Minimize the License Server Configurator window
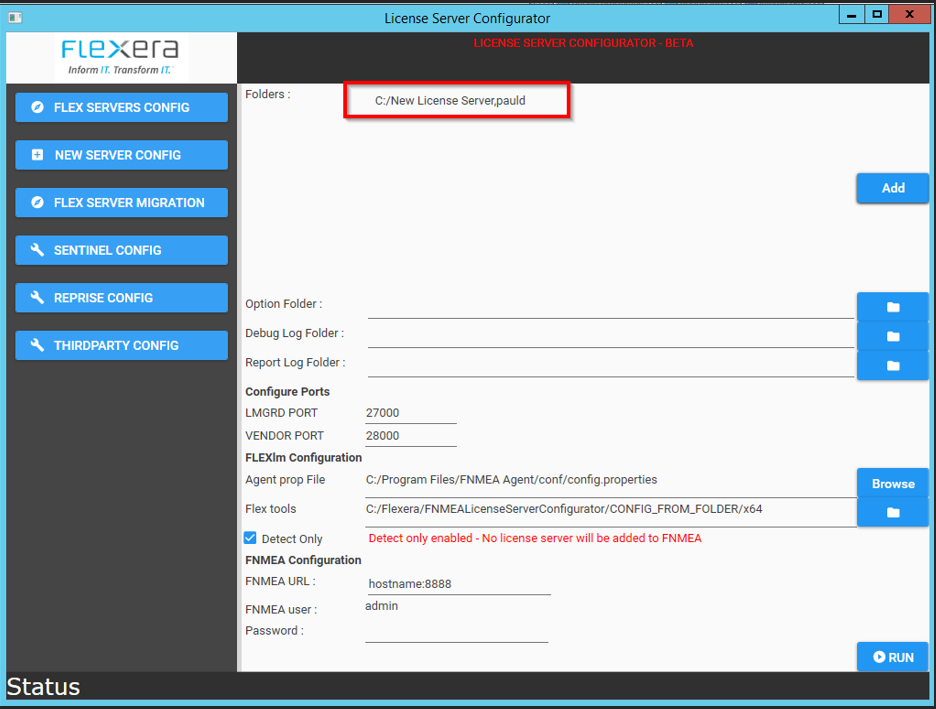The image size is (936, 709). [x=852, y=14]
